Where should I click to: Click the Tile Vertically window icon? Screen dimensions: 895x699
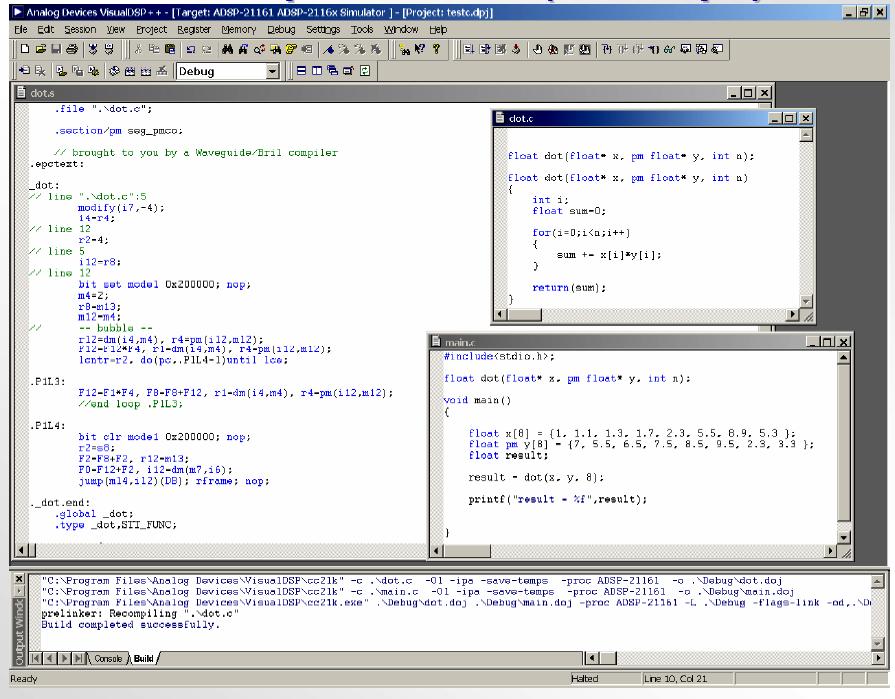point(317,71)
